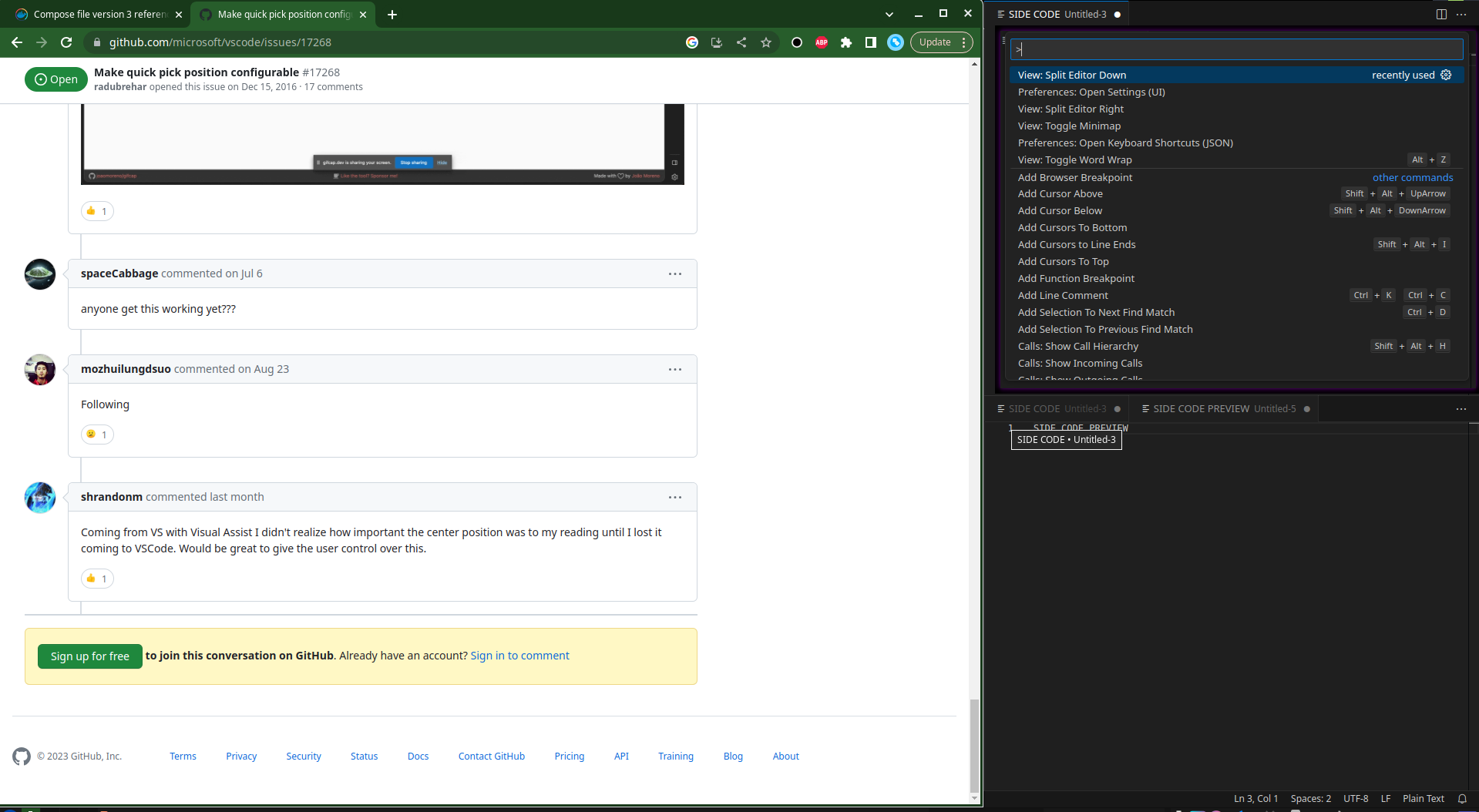Image resolution: width=1479 pixels, height=812 pixels.
Task: Click the GitHub octocat logo in the footer
Action: [22, 757]
